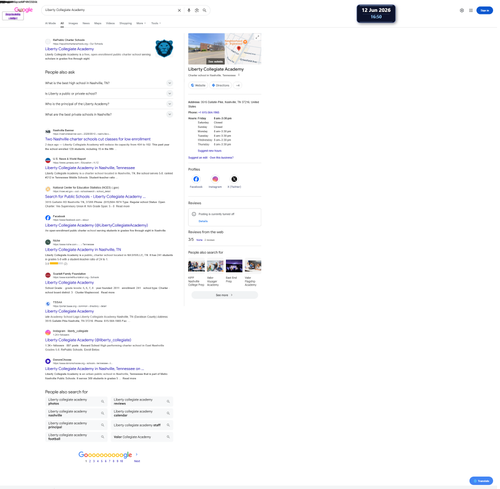
Task: Click the search icon on the 'reviews' suggestion
Action: pos(168,401)
